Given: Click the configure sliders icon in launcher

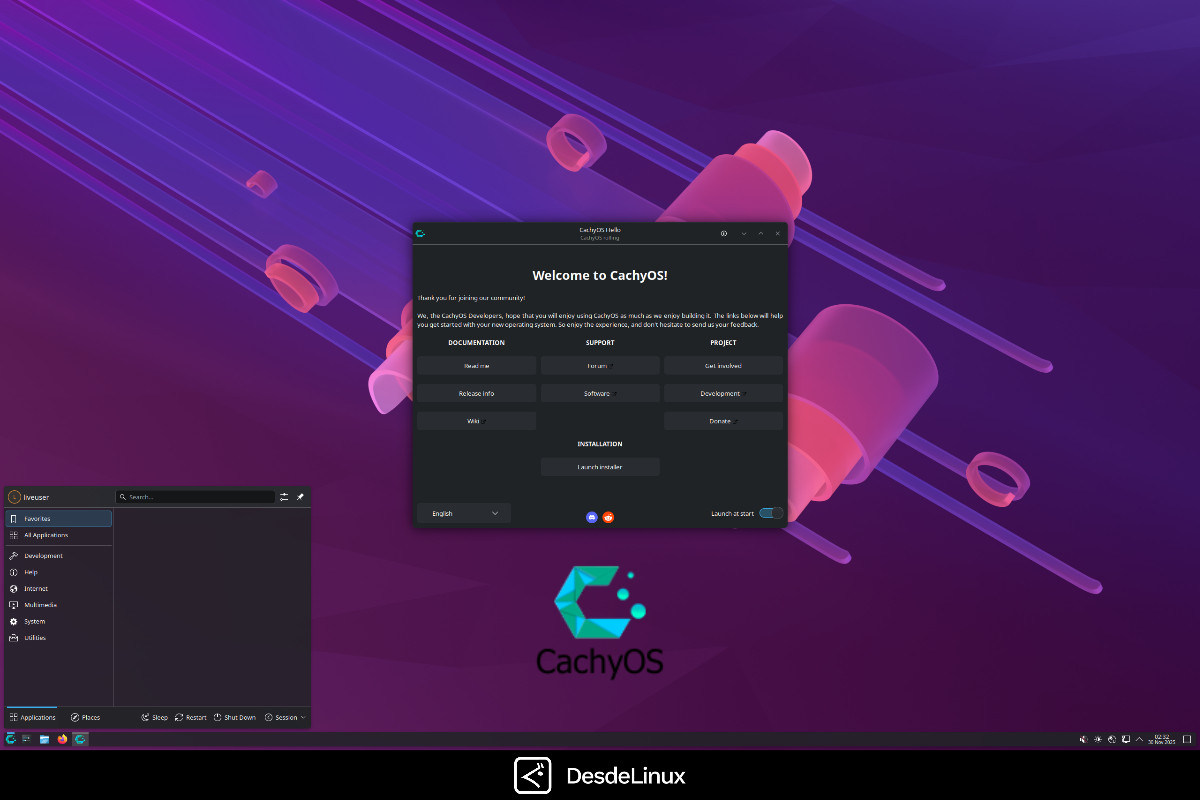Looking at the screenshot, I should coord(284,497).
